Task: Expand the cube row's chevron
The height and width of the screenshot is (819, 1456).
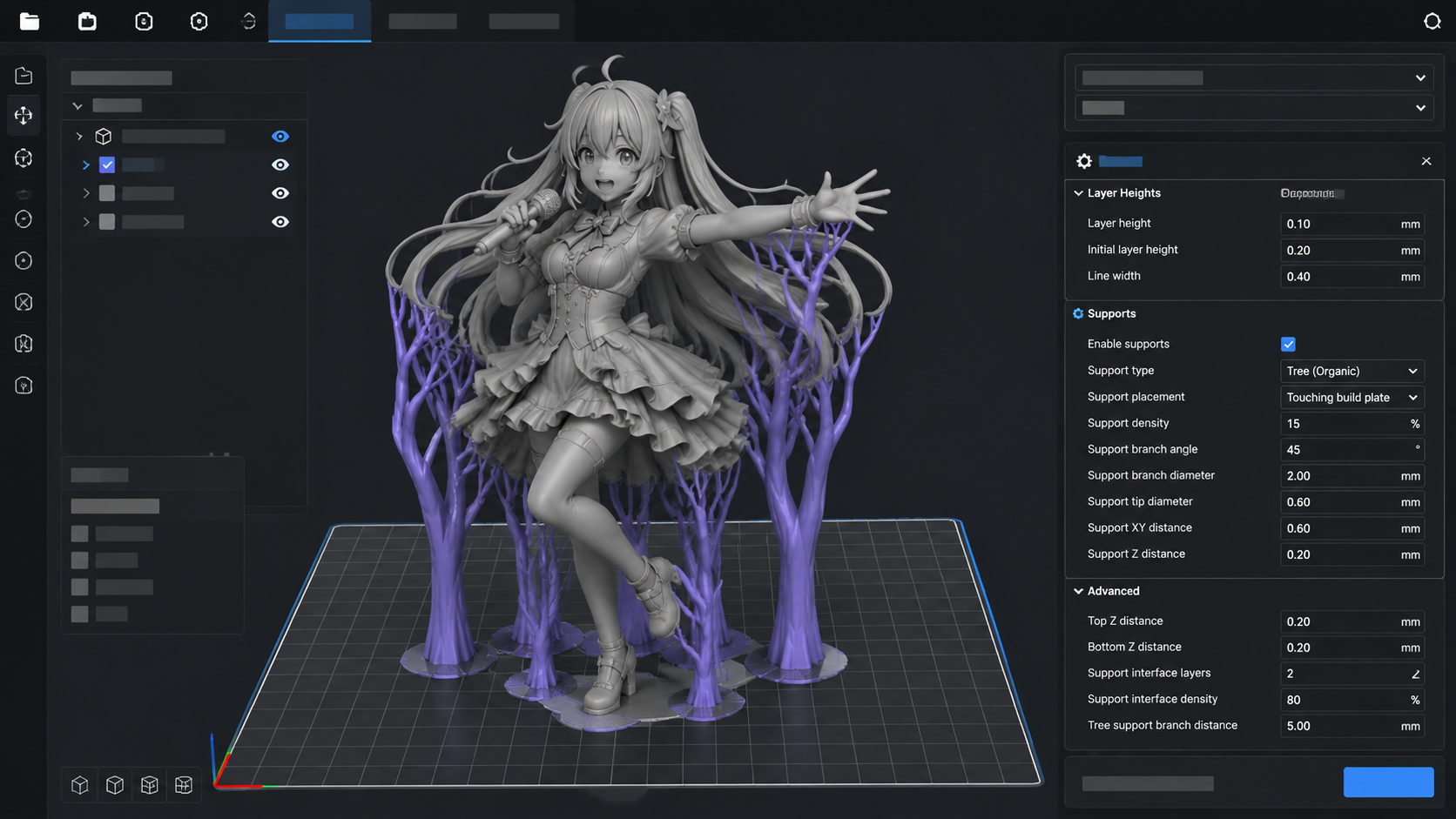Action: point(79,137)
